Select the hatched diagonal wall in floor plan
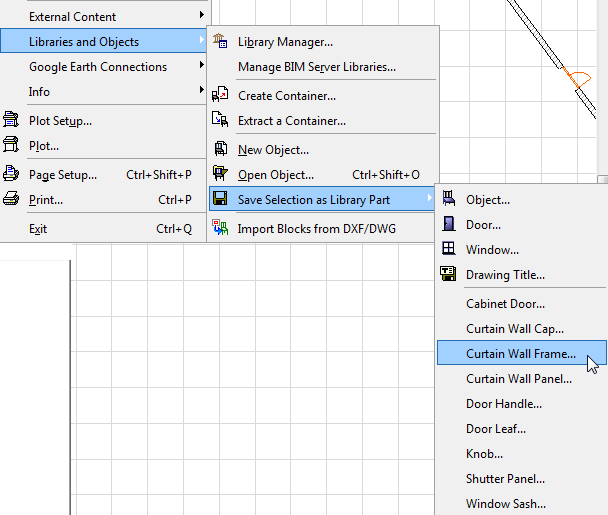Viewport: 608px width, 515px height. 534,33
